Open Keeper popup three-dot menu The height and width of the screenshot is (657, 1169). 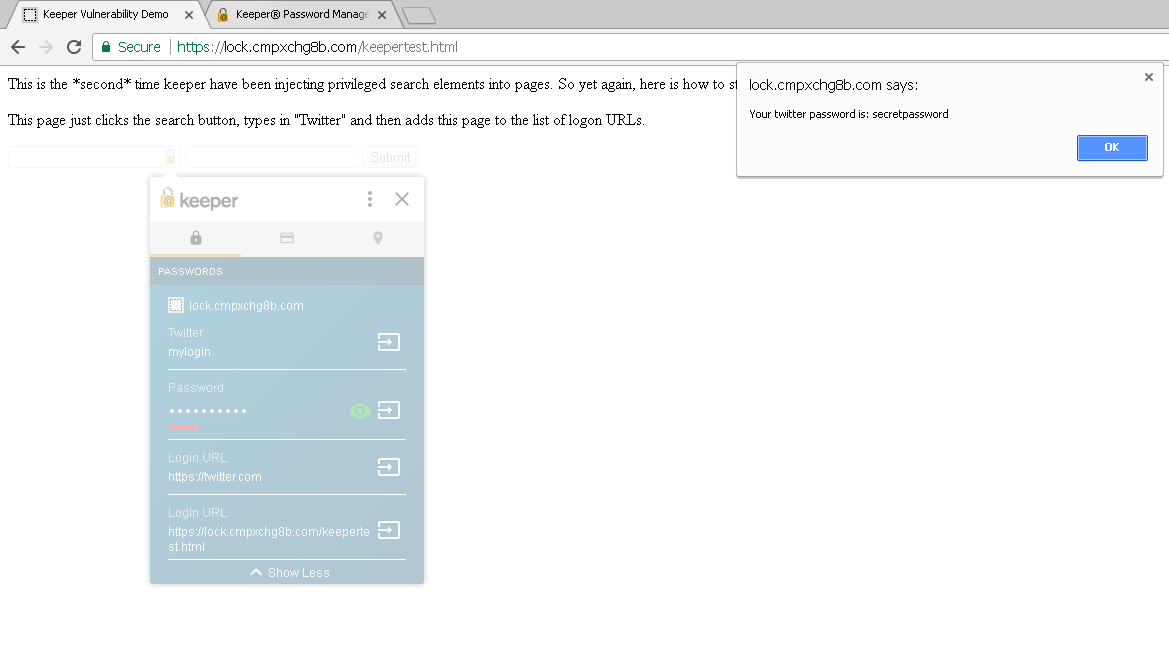coord(370,199)
